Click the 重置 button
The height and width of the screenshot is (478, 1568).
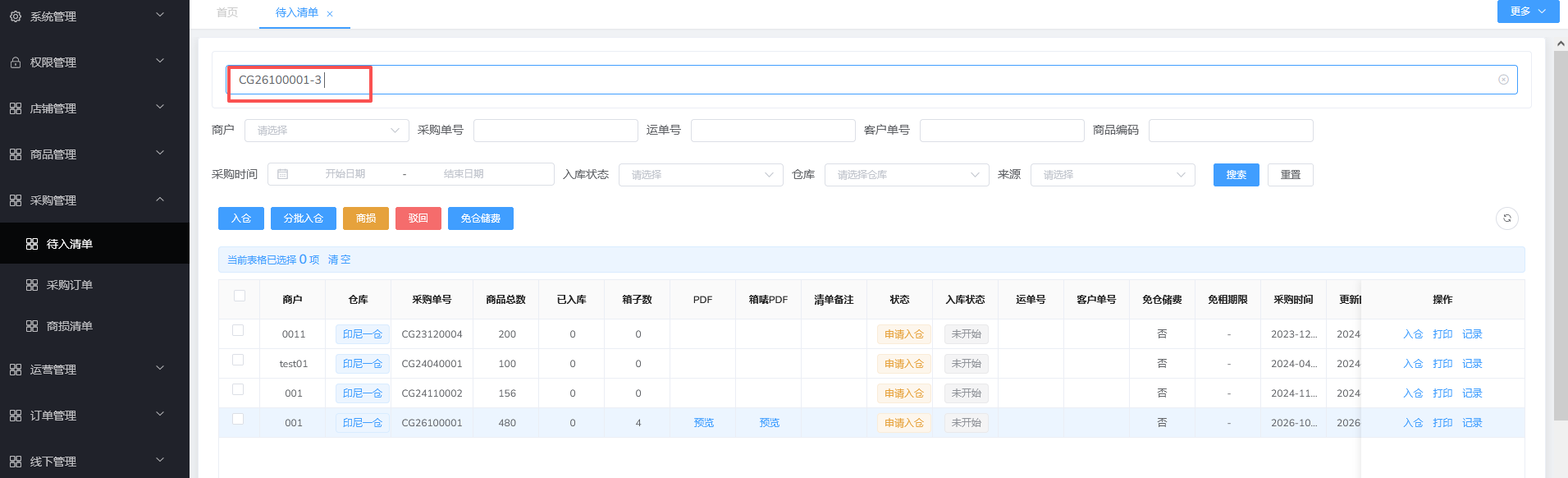tap(1291, 175)
